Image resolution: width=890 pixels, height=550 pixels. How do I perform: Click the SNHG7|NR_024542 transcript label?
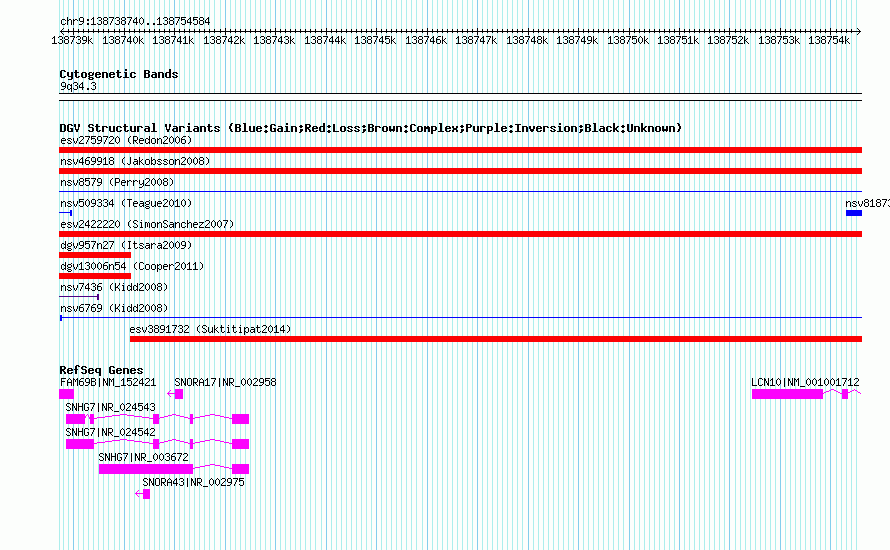click(110, 433)
